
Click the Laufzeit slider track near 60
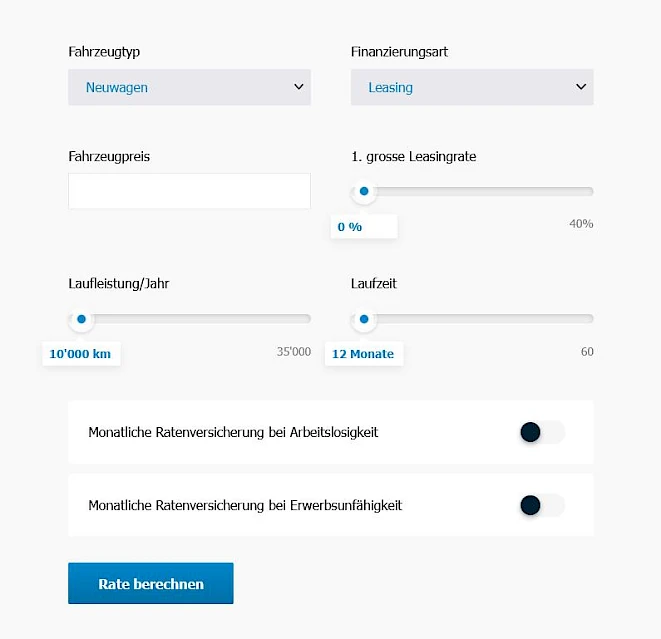click(x=584, y=319)
